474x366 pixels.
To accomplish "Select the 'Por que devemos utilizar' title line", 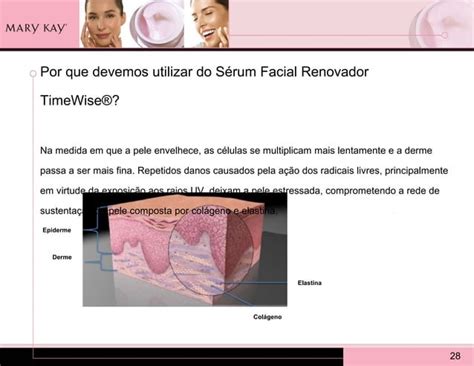I will click(x=204, y=72).
